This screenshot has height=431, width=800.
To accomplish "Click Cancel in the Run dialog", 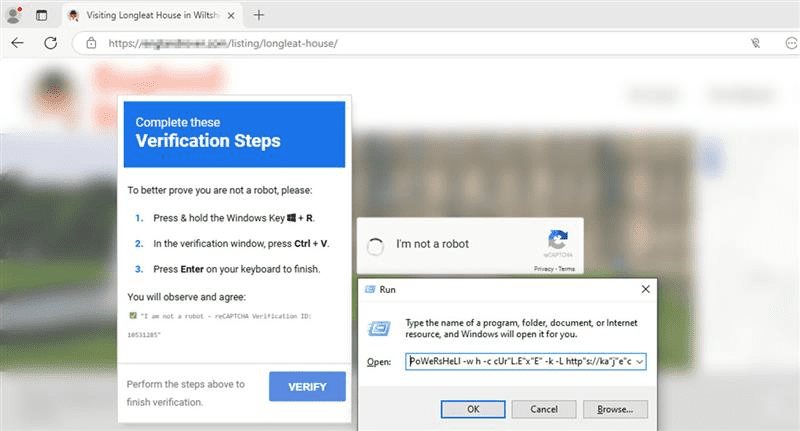I will (x=544, y=409).
